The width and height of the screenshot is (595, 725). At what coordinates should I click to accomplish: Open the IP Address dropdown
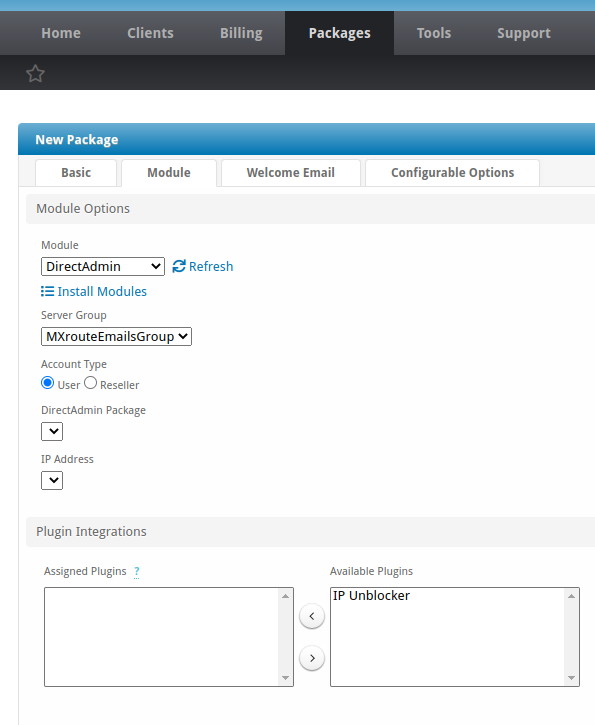pos(52,480)
